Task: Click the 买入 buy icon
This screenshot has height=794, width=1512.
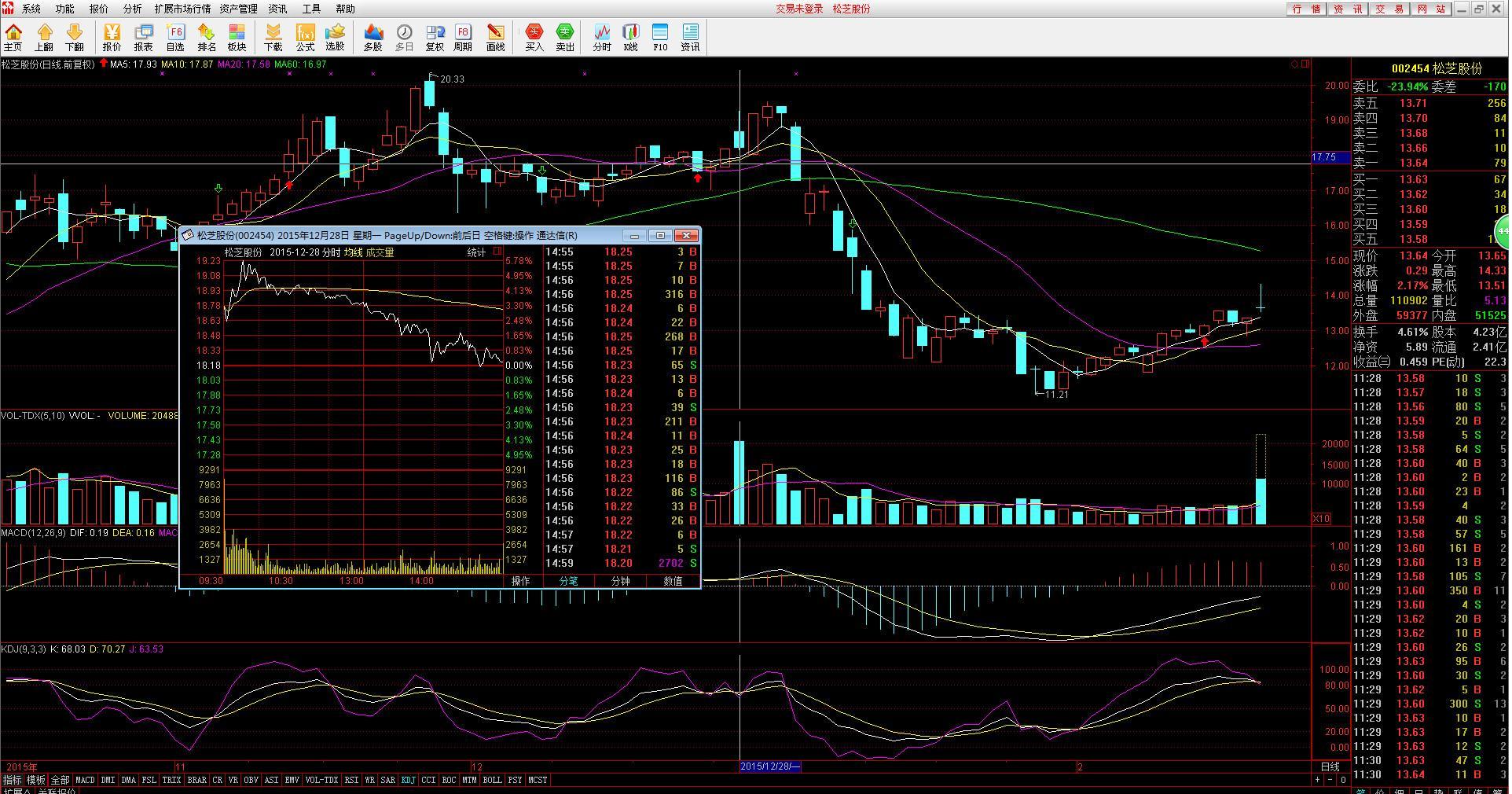Action: pyautogui.click(x=534, y=37)
